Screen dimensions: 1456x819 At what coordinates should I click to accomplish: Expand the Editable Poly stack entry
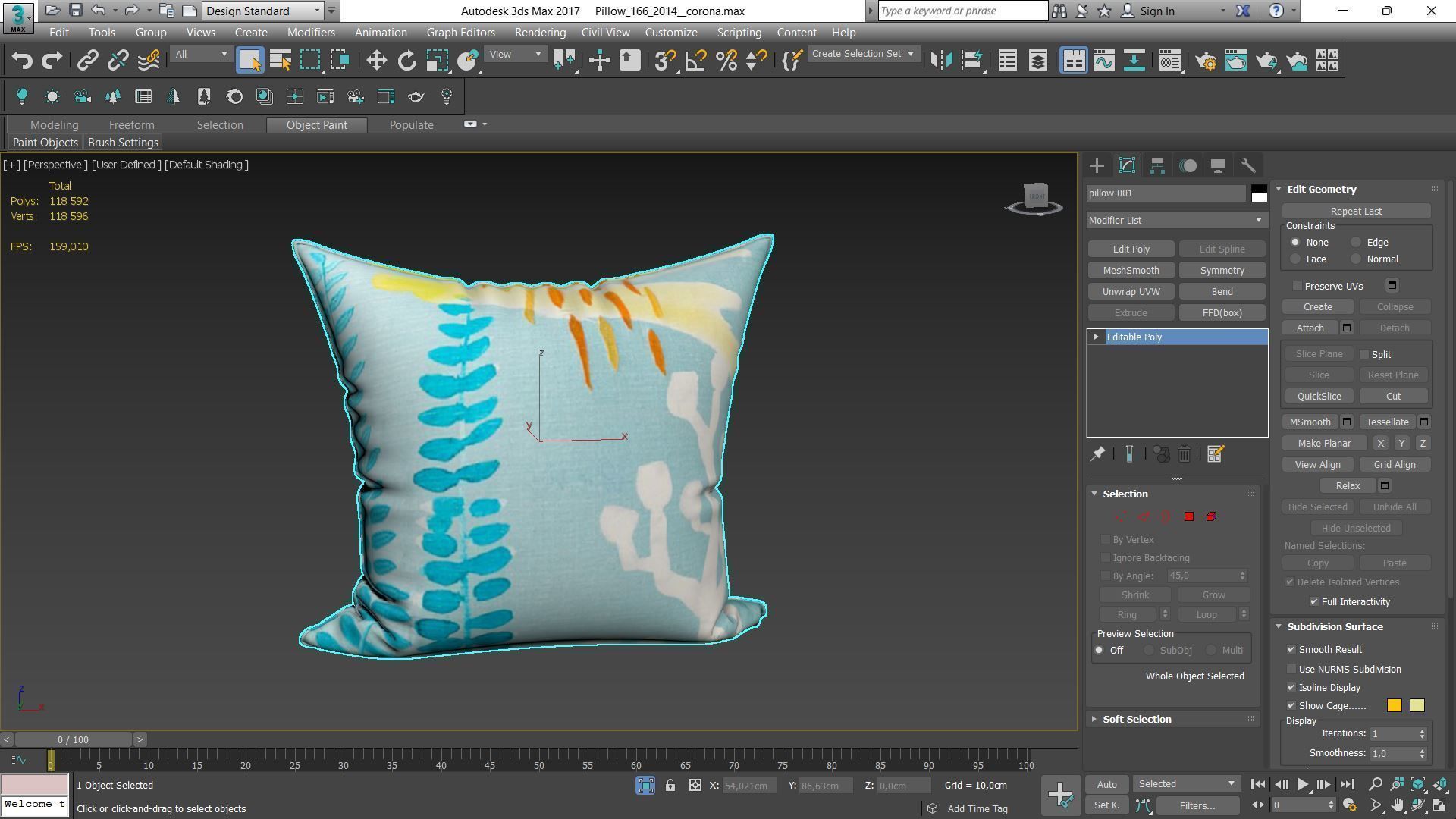coord(1096,337)
